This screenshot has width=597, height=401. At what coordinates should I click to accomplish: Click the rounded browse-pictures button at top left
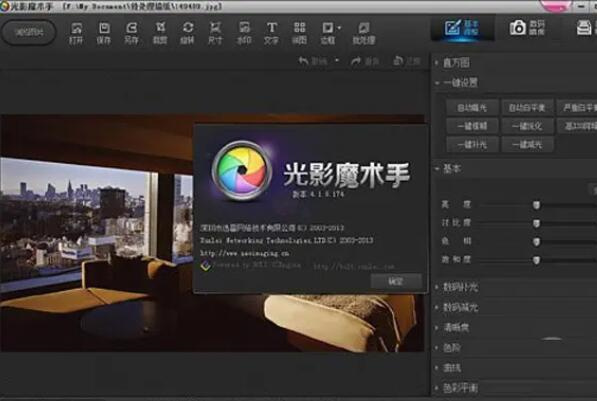[29, 32]
